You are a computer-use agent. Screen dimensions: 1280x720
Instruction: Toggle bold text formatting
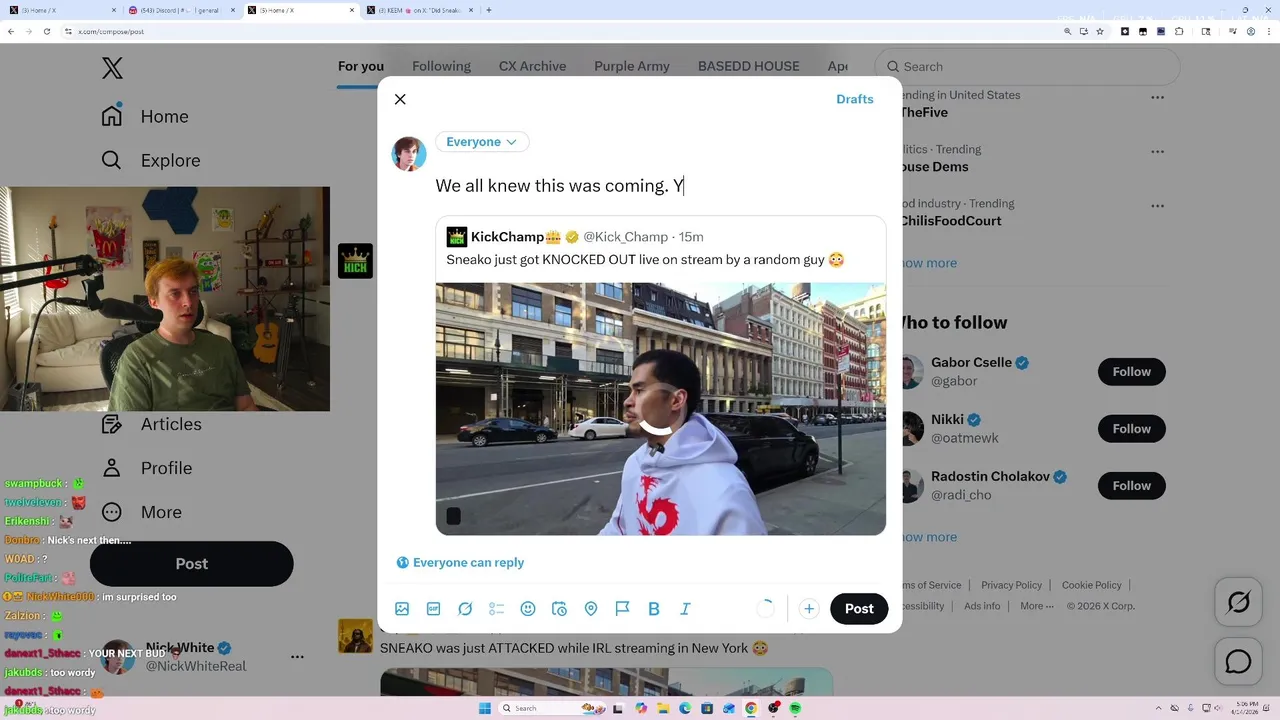click(654, 608)
